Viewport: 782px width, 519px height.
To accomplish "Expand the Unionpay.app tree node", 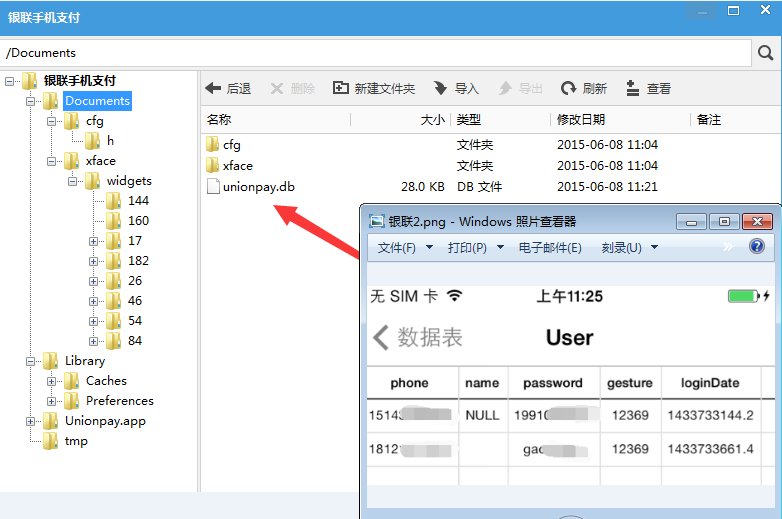I will (x=30, y=421).
